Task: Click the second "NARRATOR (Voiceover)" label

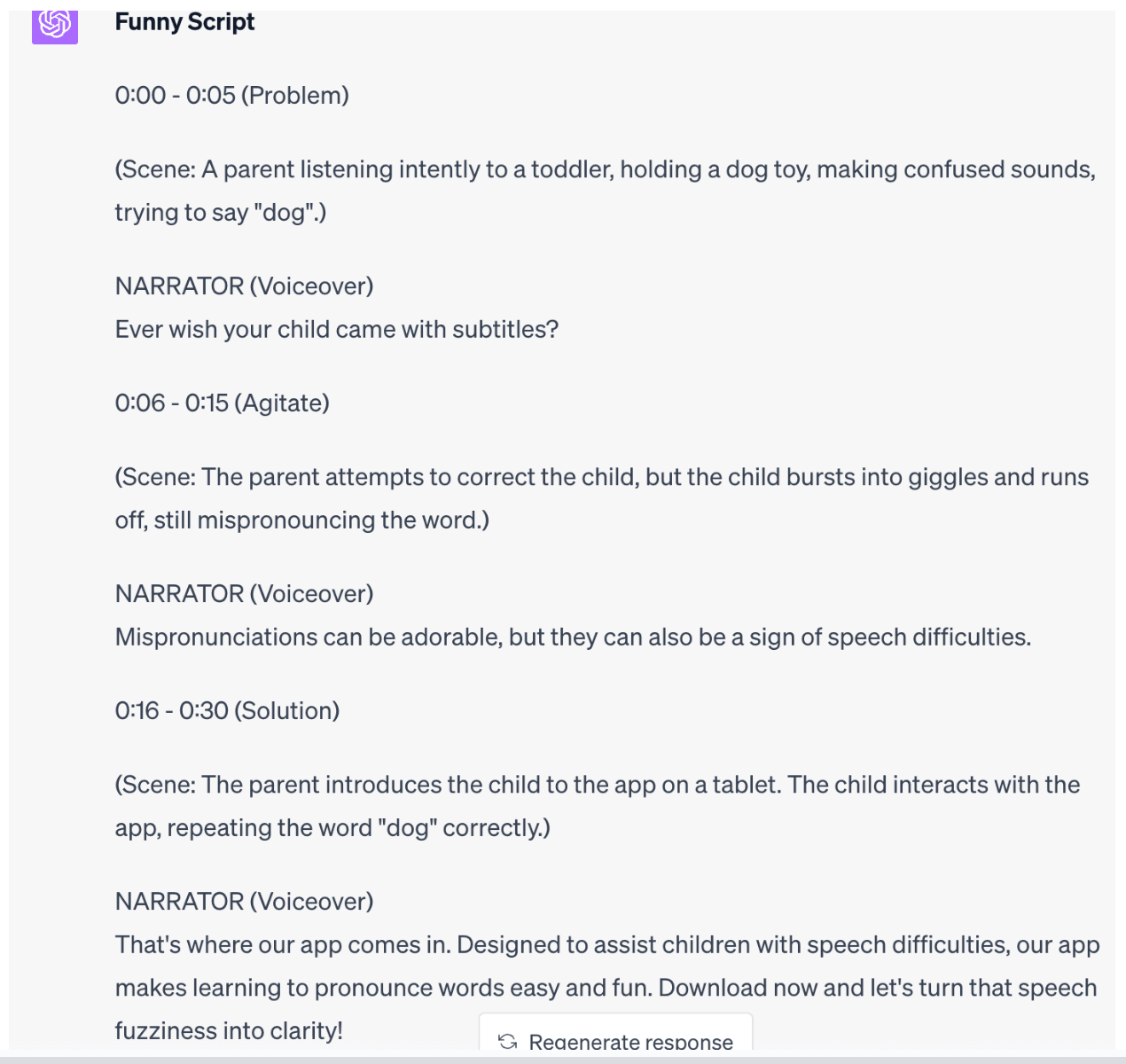Action: point(244,594)
